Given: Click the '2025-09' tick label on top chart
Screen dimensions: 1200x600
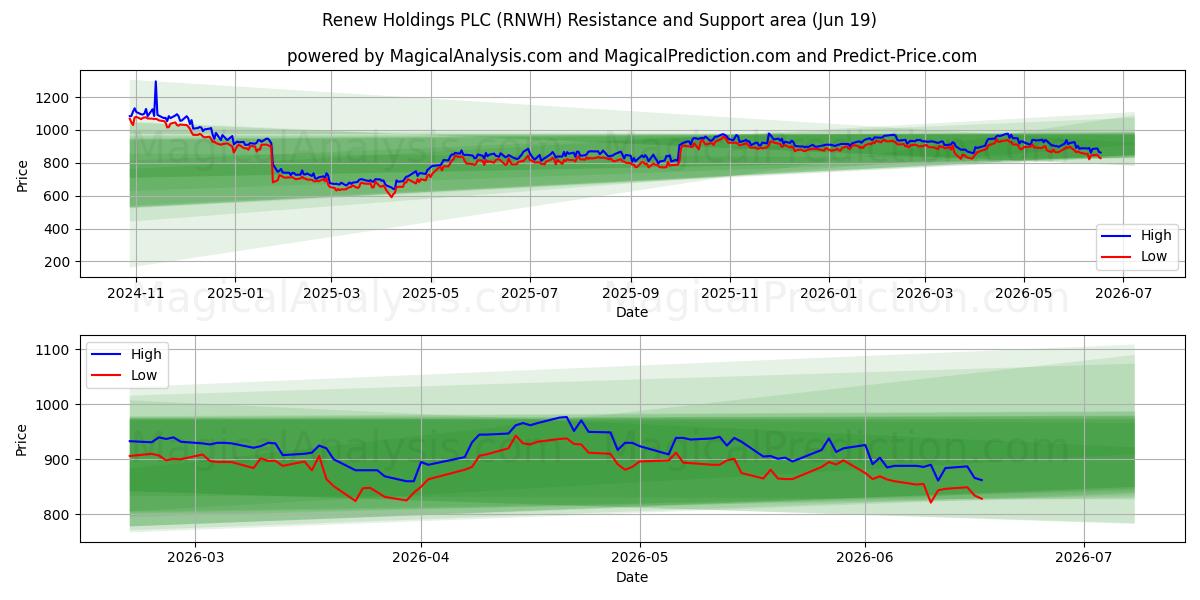Looking at the screenshot, I should [631, 293].
